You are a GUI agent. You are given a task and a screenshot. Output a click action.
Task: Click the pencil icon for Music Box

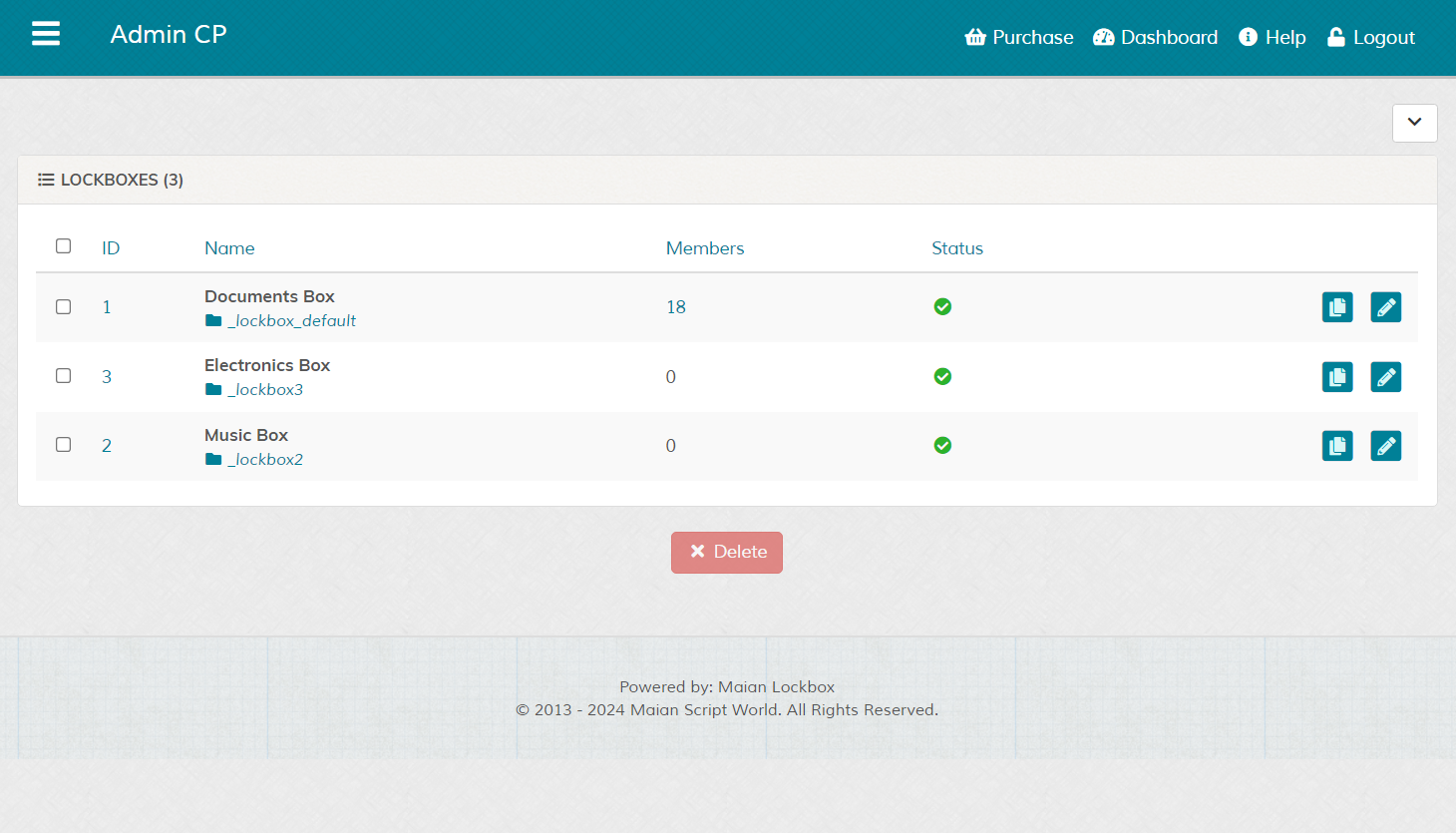pos(1385,446)
